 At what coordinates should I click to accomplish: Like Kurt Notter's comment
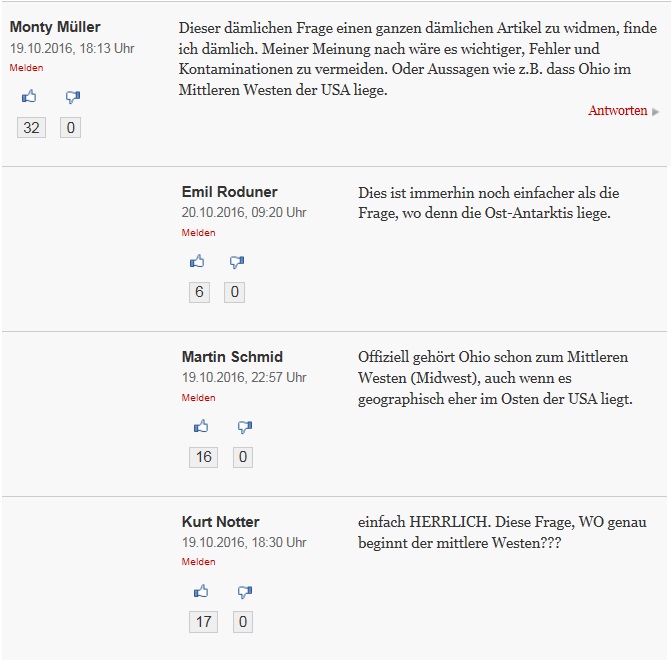pyautogui.click(x=201, y=592)
